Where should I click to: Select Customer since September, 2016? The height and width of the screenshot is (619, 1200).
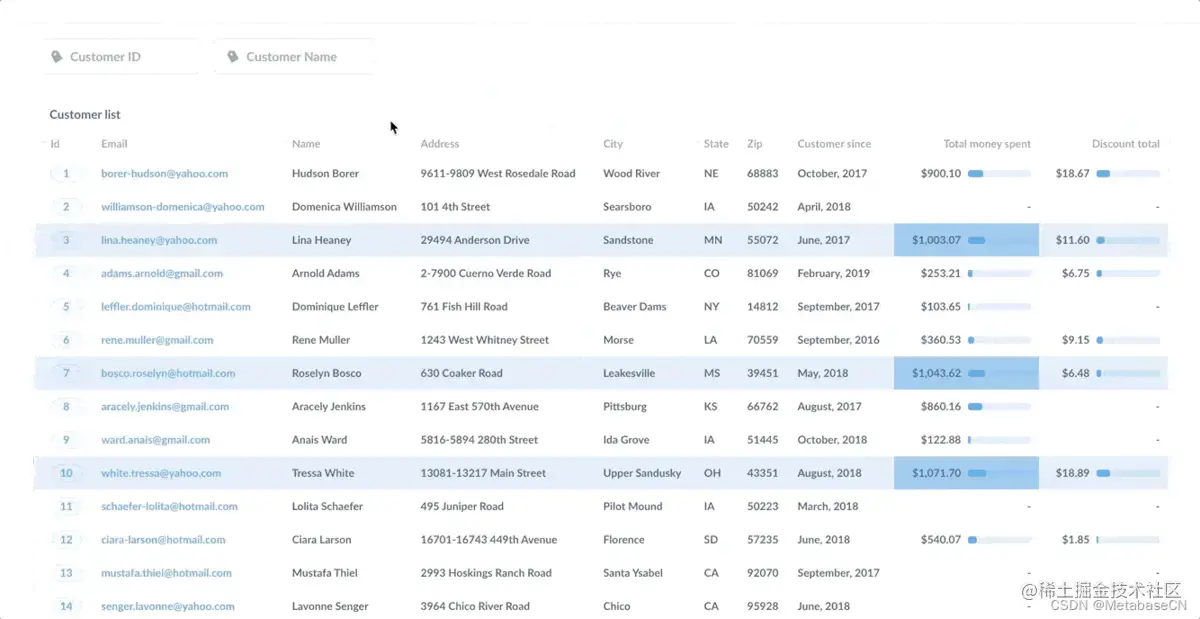[x=838, y=340]
